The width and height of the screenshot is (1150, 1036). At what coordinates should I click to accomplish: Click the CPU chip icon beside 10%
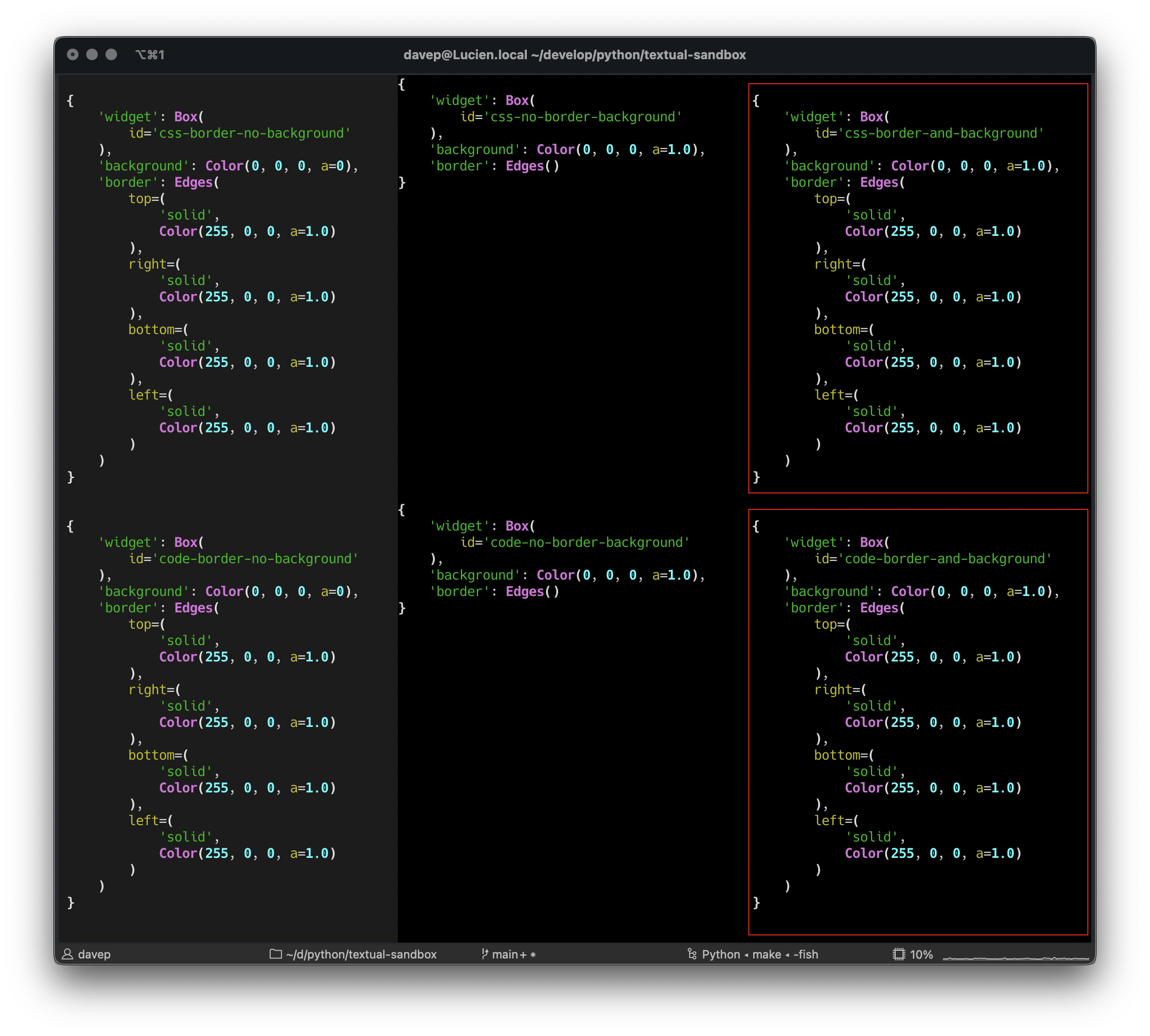(x=898, y=954)
